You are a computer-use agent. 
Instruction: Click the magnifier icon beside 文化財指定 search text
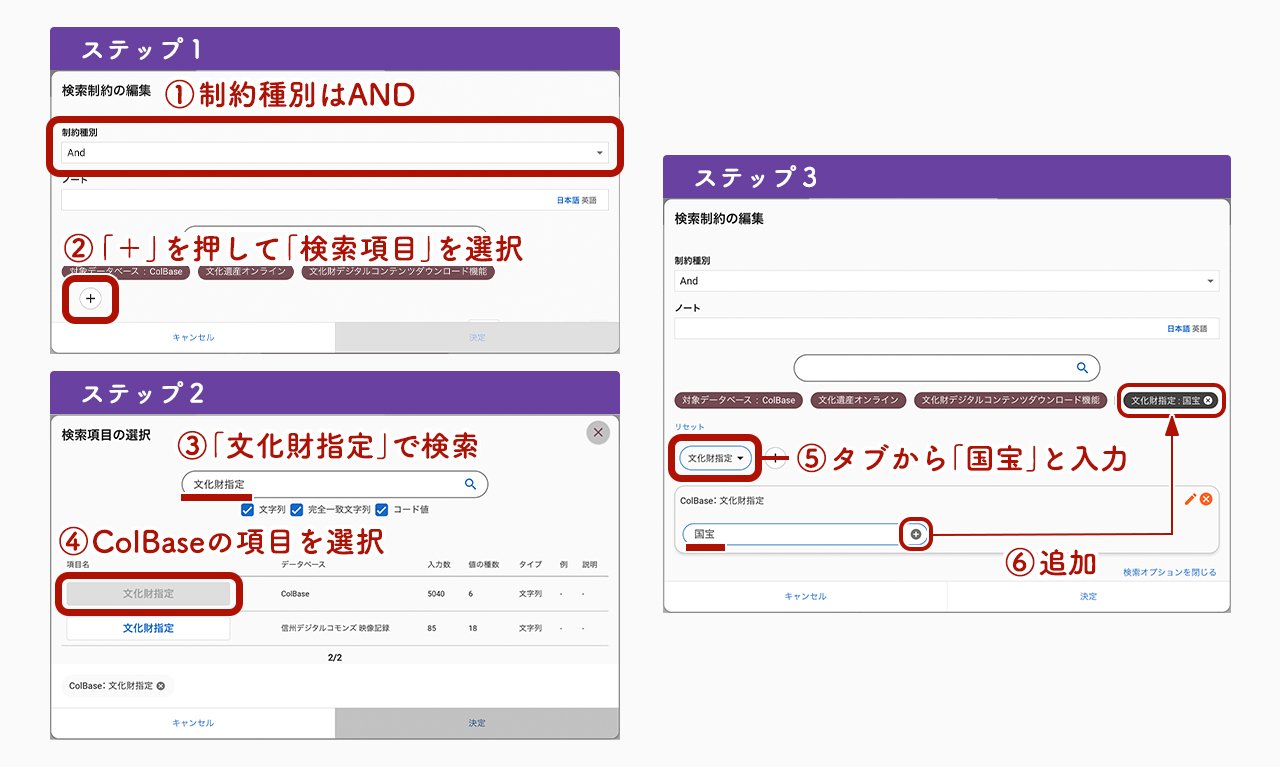470,484
